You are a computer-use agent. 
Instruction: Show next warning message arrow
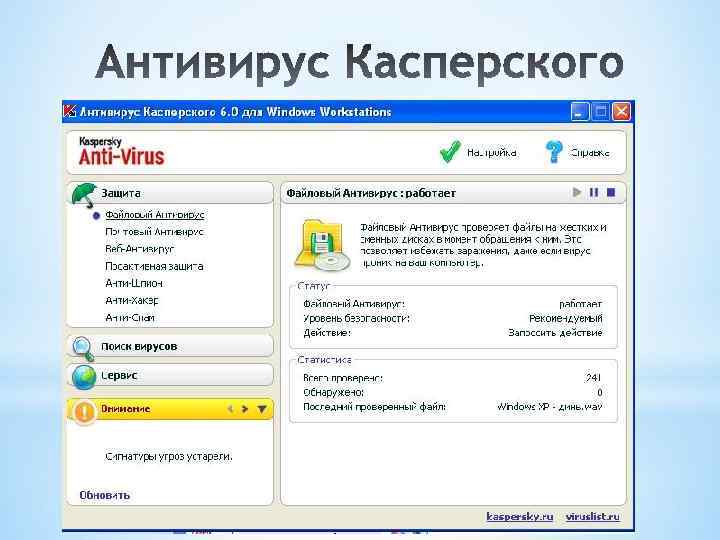coord(245,409)
